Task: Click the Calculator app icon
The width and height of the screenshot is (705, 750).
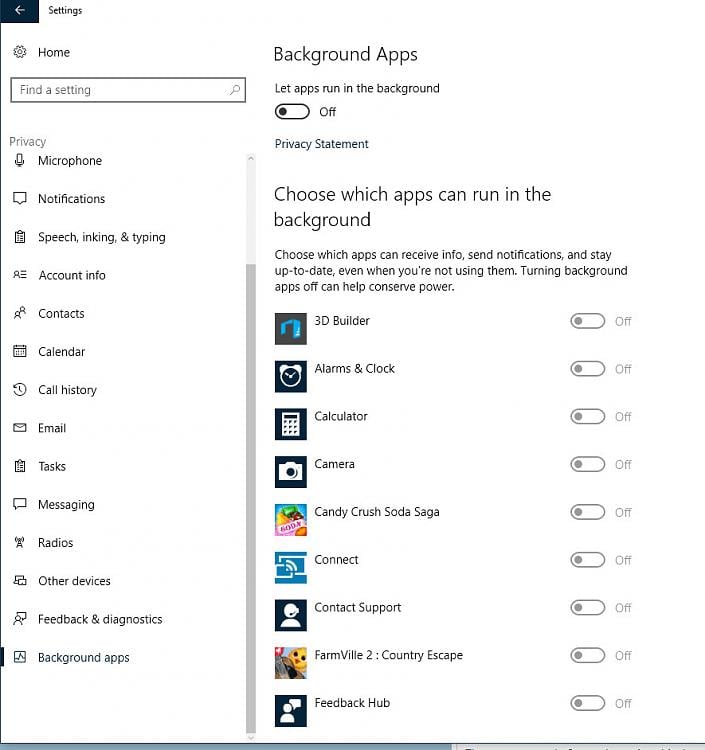Action: pos(290,424)
